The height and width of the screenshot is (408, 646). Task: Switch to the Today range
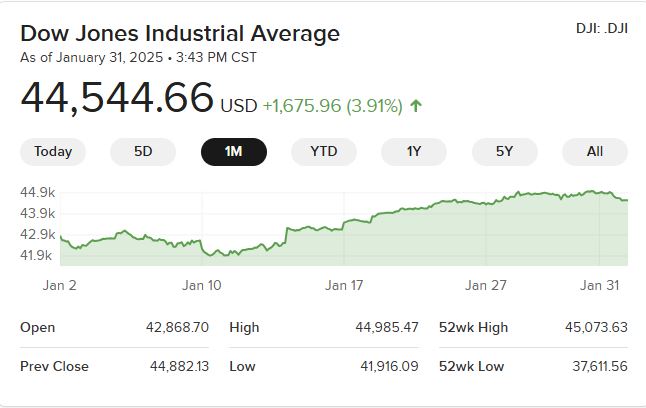coord(53,151)
